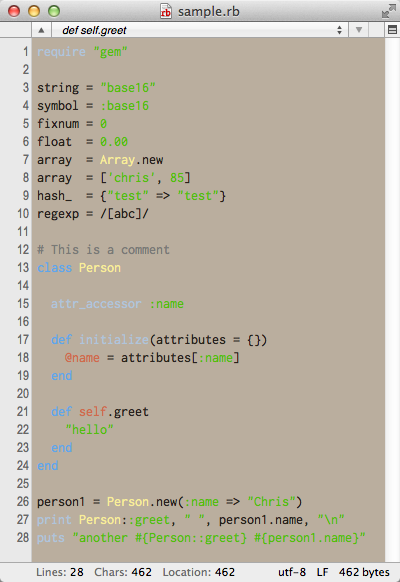Place cursor on "def self.greet" at line 21
Viewport: 400px width, 582px height.
pos(100,412)
